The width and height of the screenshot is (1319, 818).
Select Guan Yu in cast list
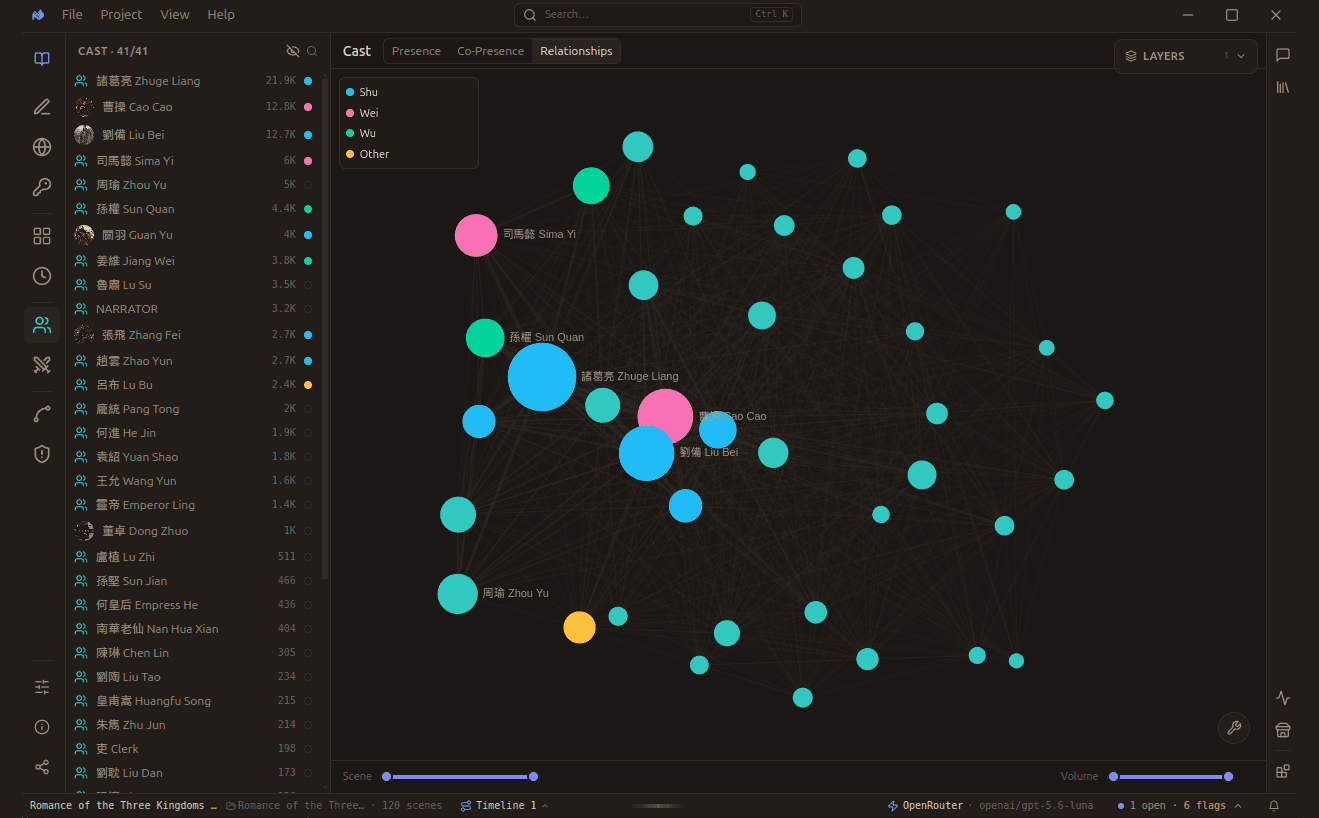pos(196,235)
